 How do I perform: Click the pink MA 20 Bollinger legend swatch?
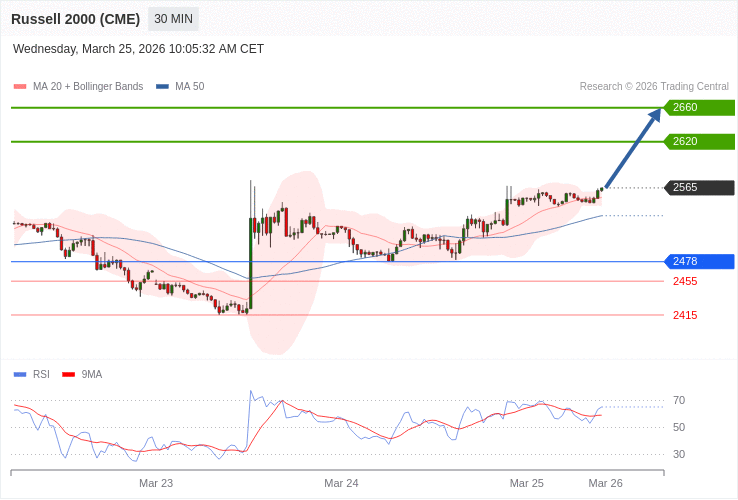pyautogui.click(x=20, y=87)
